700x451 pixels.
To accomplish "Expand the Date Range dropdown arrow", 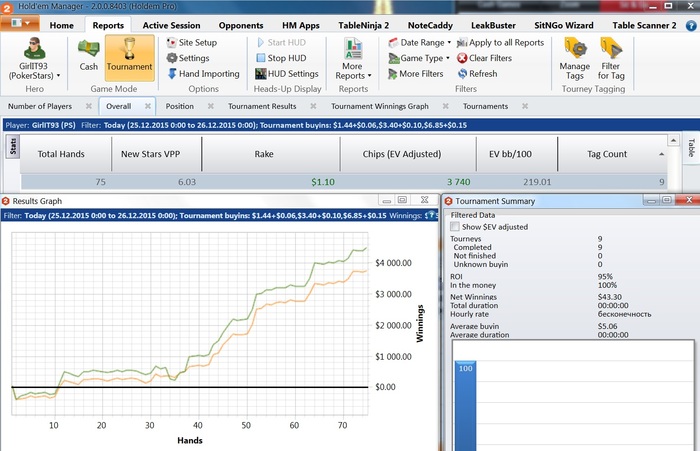I will (x=449, y=43).
